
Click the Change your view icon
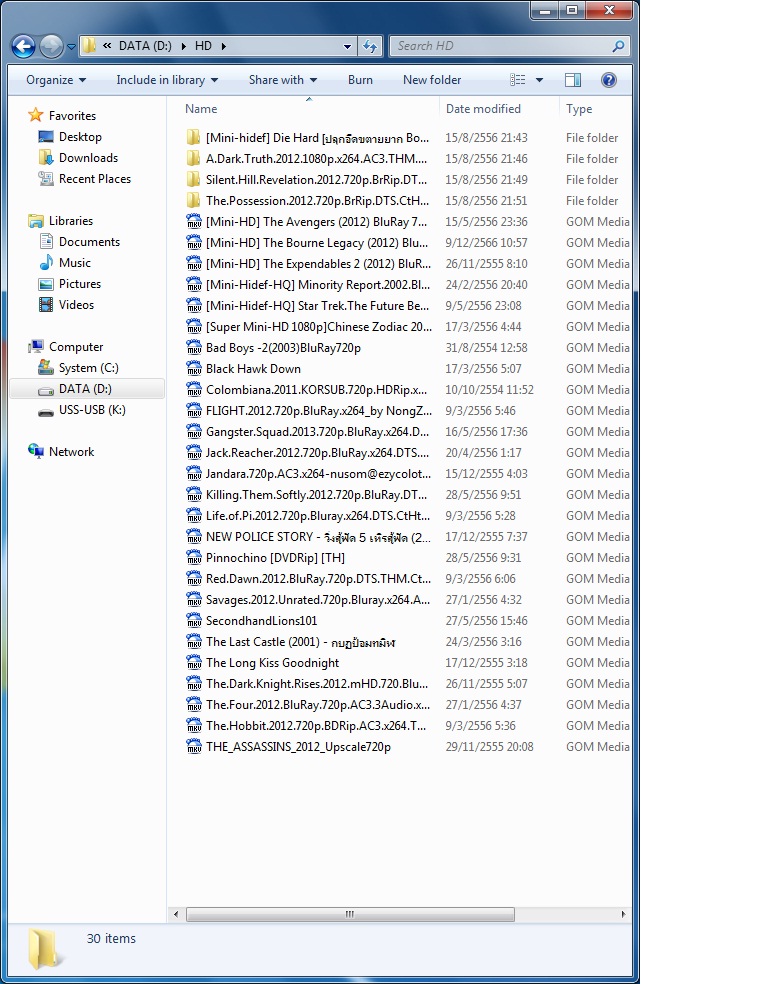click(518, 80)
